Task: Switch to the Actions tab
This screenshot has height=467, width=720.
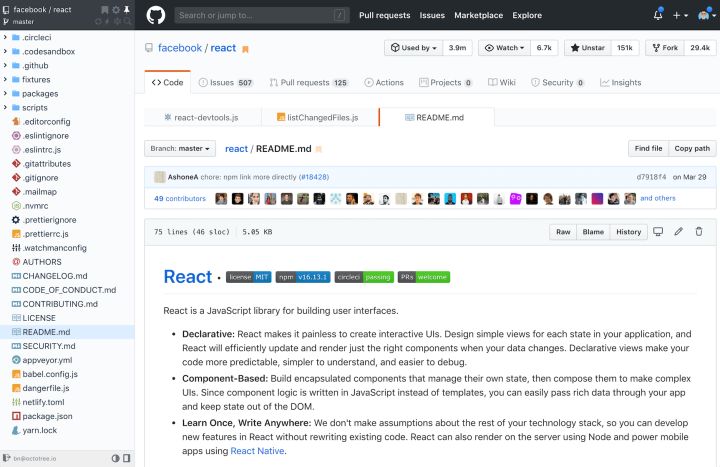Action: 384,83
